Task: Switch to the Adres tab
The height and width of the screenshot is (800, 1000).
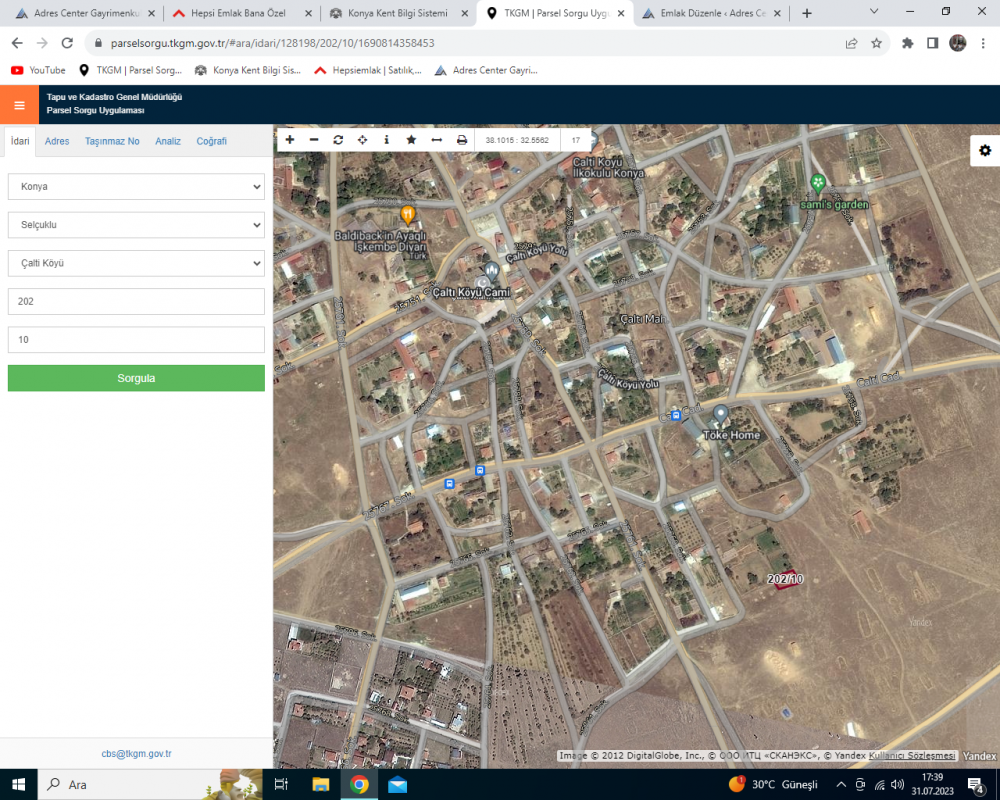Action: tap(57, 141)
